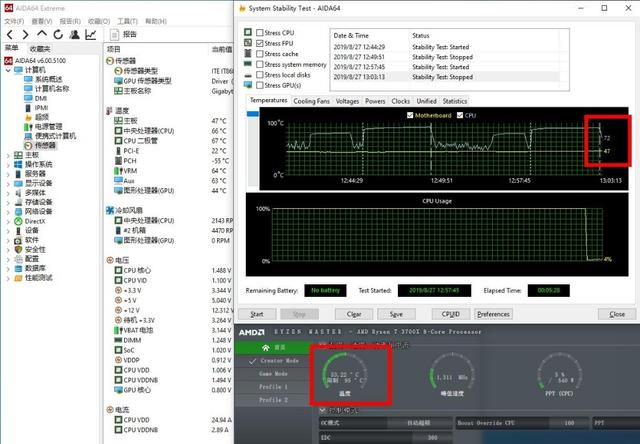The width and height of the screenshot is (640, 444).
Task: Open the 查看(V) menu
Action: click(x=42, y=21)
